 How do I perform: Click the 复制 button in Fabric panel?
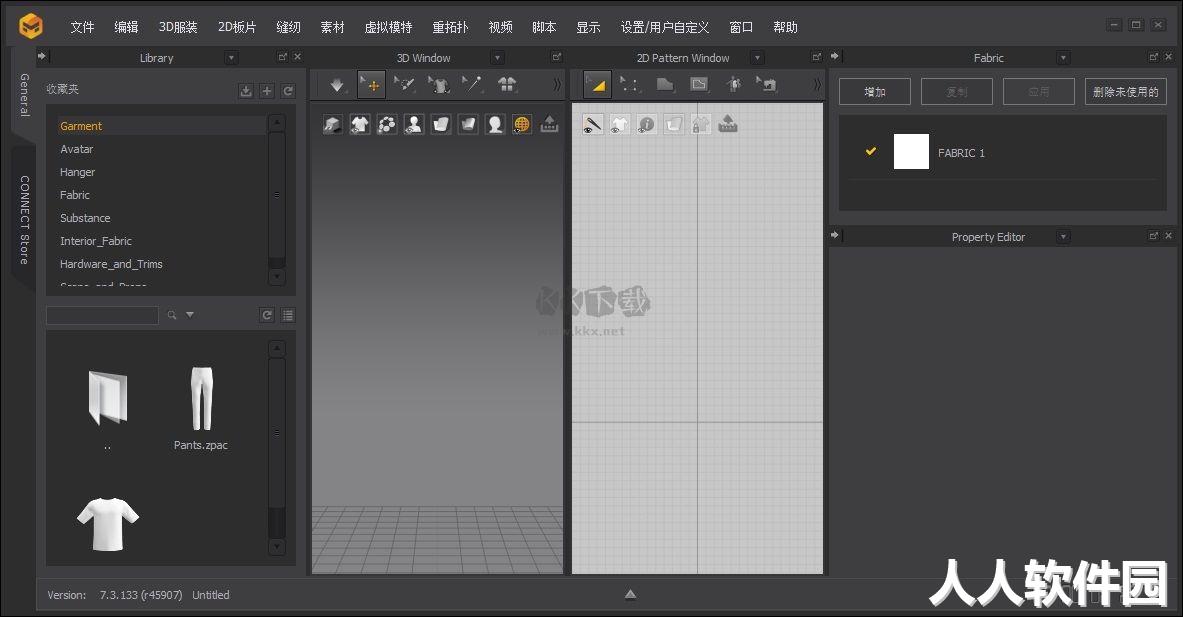[x=957, y=92]
